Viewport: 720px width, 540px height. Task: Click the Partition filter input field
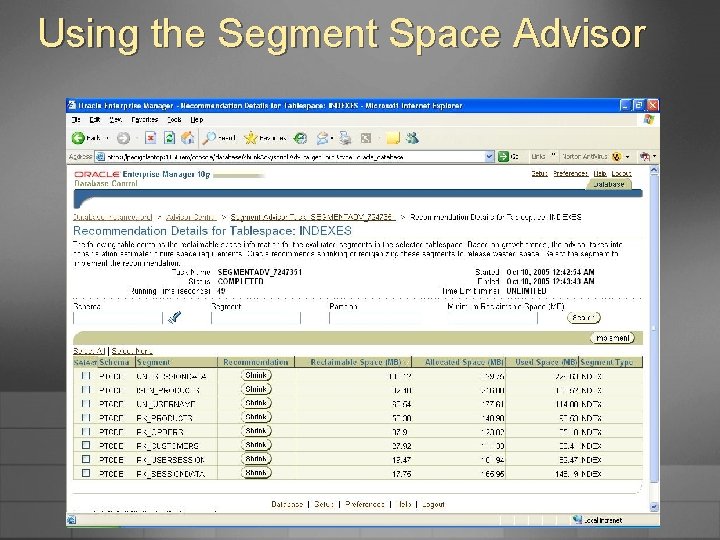[374, 318]
